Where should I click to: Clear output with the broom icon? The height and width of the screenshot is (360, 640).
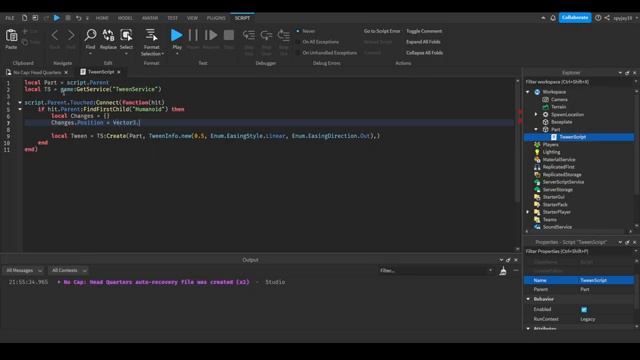pyautogui.click(x=503, y=271)
